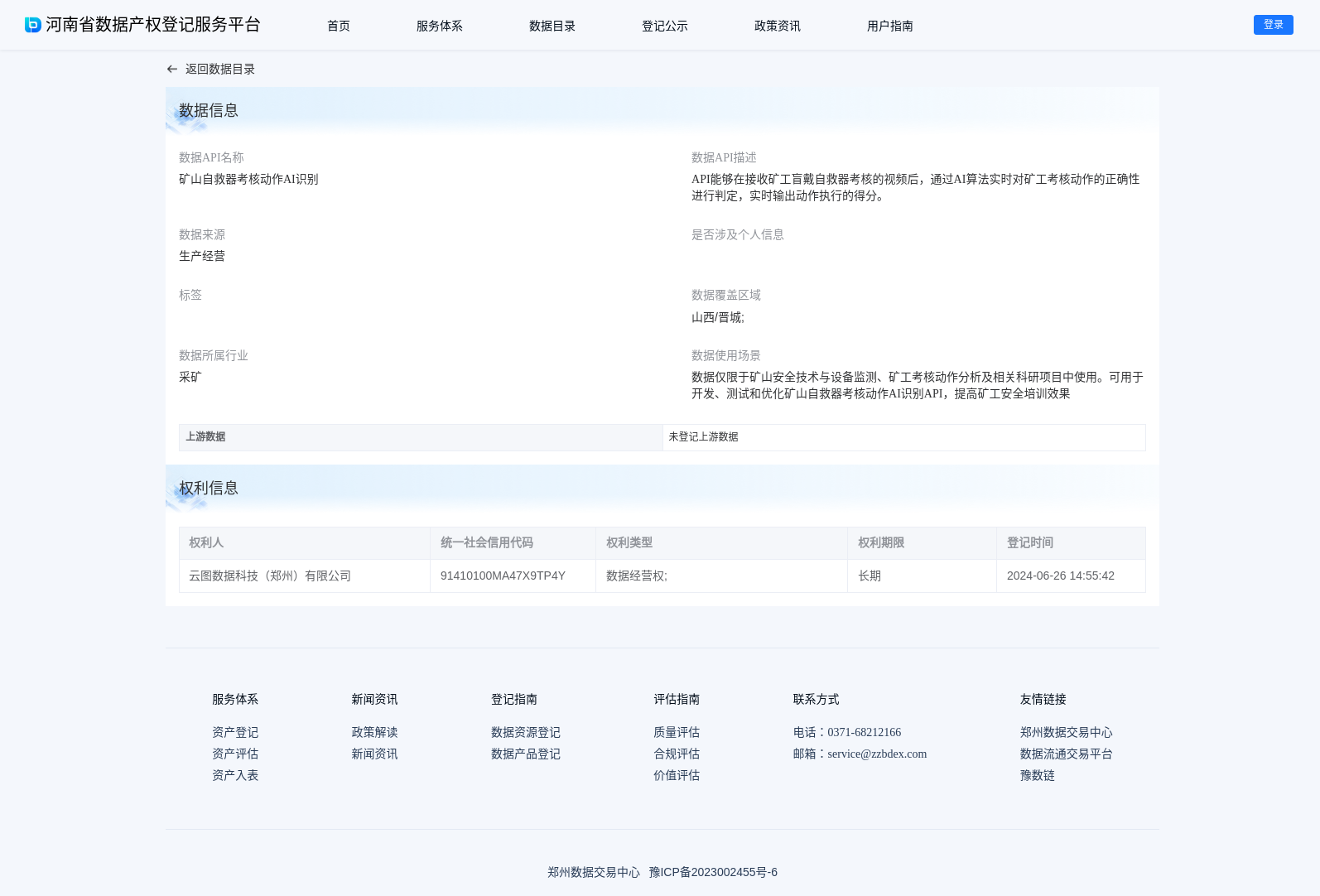This screenshot has width=1320, height=896.
Task: Click the phone number 0371-68212166
Action: [864, 732]
